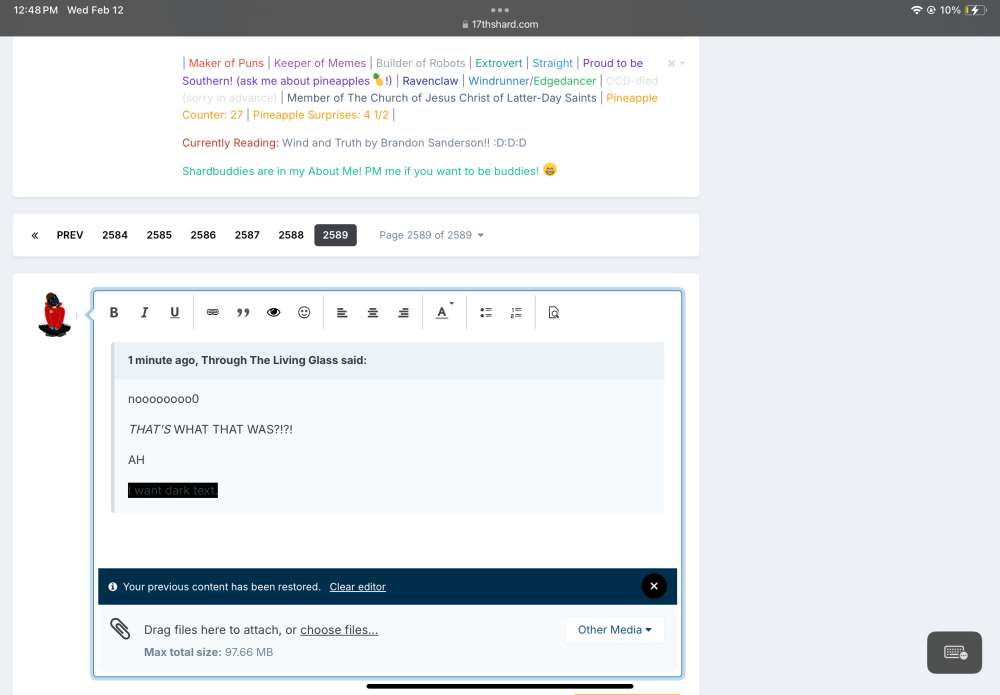The height and width of the screenshot is (695, 1000).
Task: Click the 'Max total size: 97.66 MB' text
Action: [209, 652]
